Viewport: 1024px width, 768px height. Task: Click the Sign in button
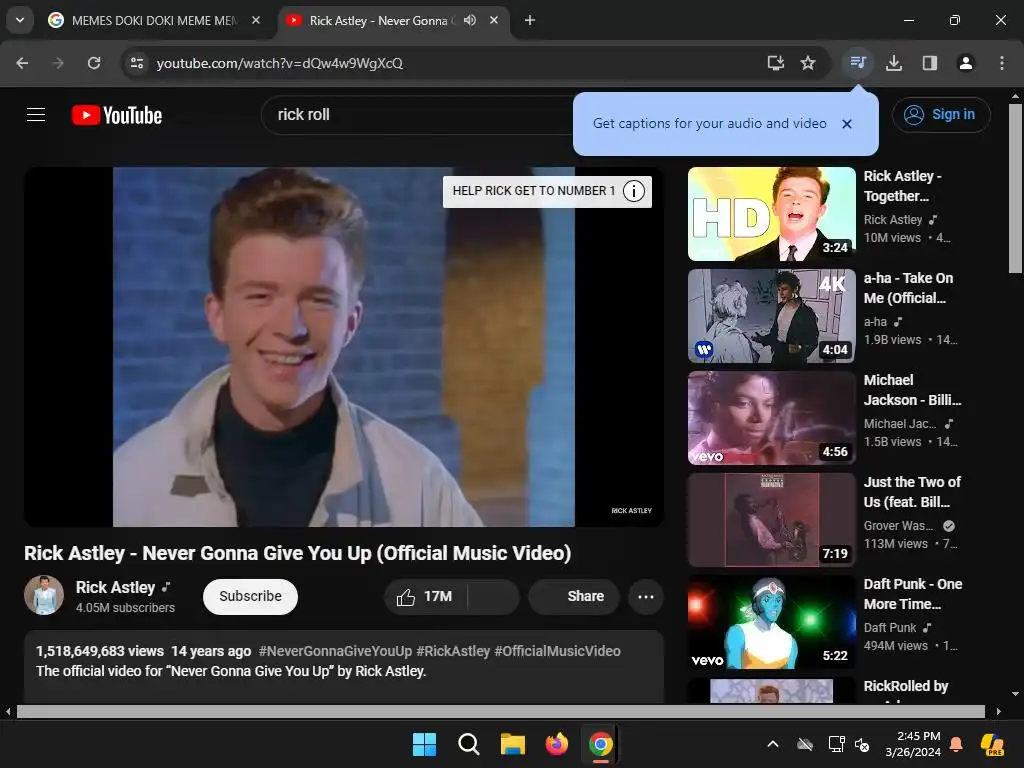(x=941, y=115)
